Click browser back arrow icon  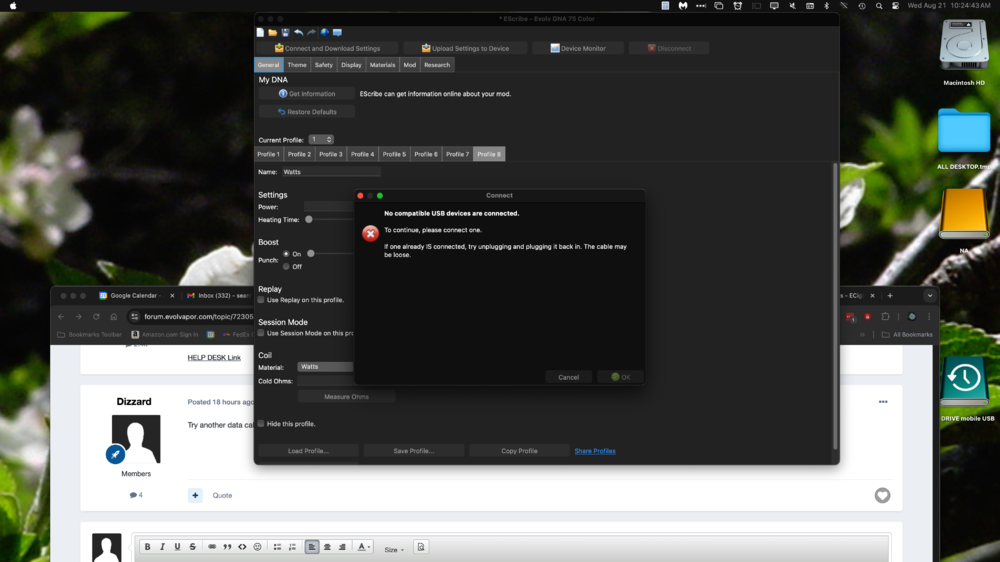(x=61, y=316)
